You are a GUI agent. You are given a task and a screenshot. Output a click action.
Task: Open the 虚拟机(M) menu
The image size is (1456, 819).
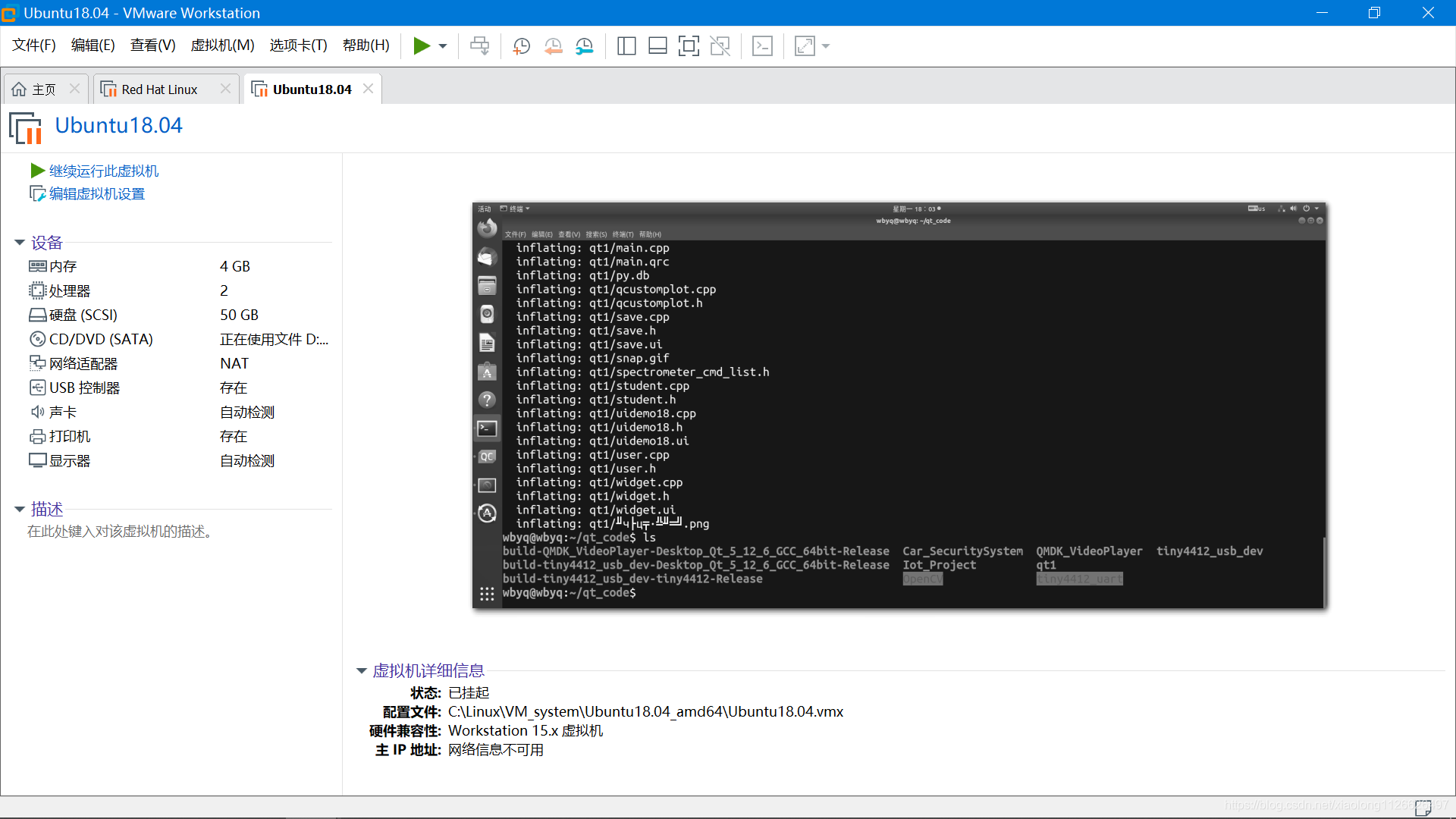click(222, 45)
